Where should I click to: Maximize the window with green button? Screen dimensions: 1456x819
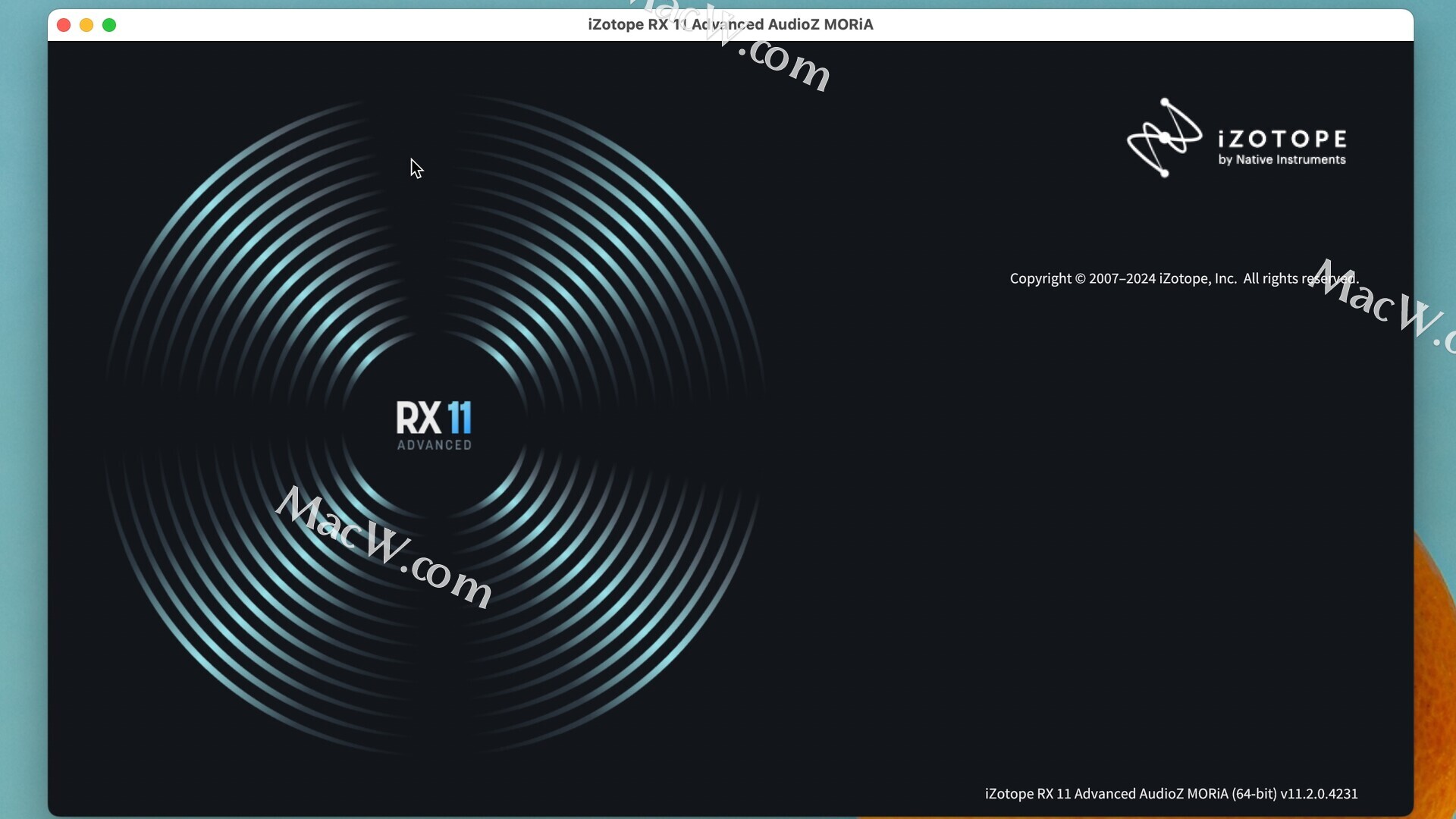click(x=109, y=25)
